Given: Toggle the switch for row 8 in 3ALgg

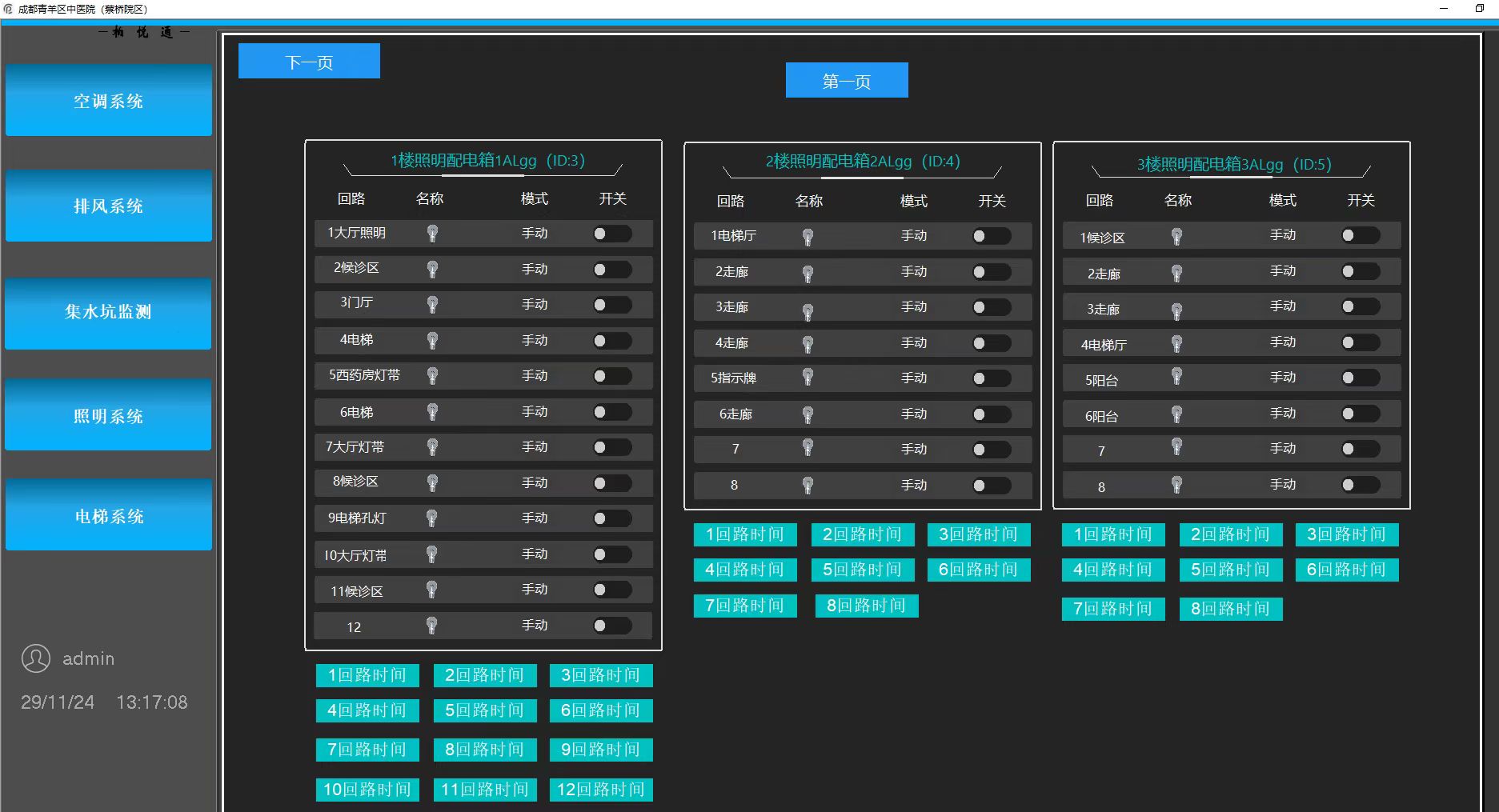Looking at the screenshot, I should (1361, 485).
